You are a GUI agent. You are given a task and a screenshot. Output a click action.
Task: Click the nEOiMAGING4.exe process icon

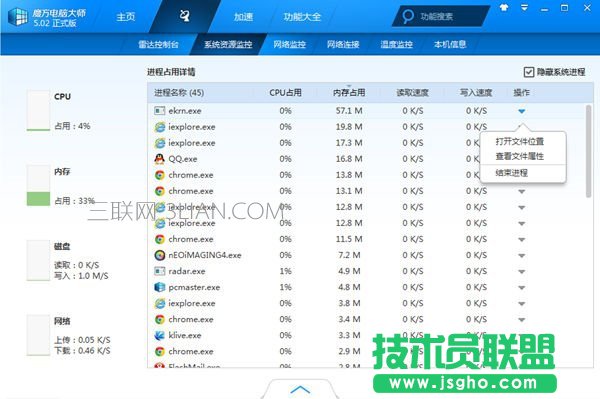(x=160, y=255)
